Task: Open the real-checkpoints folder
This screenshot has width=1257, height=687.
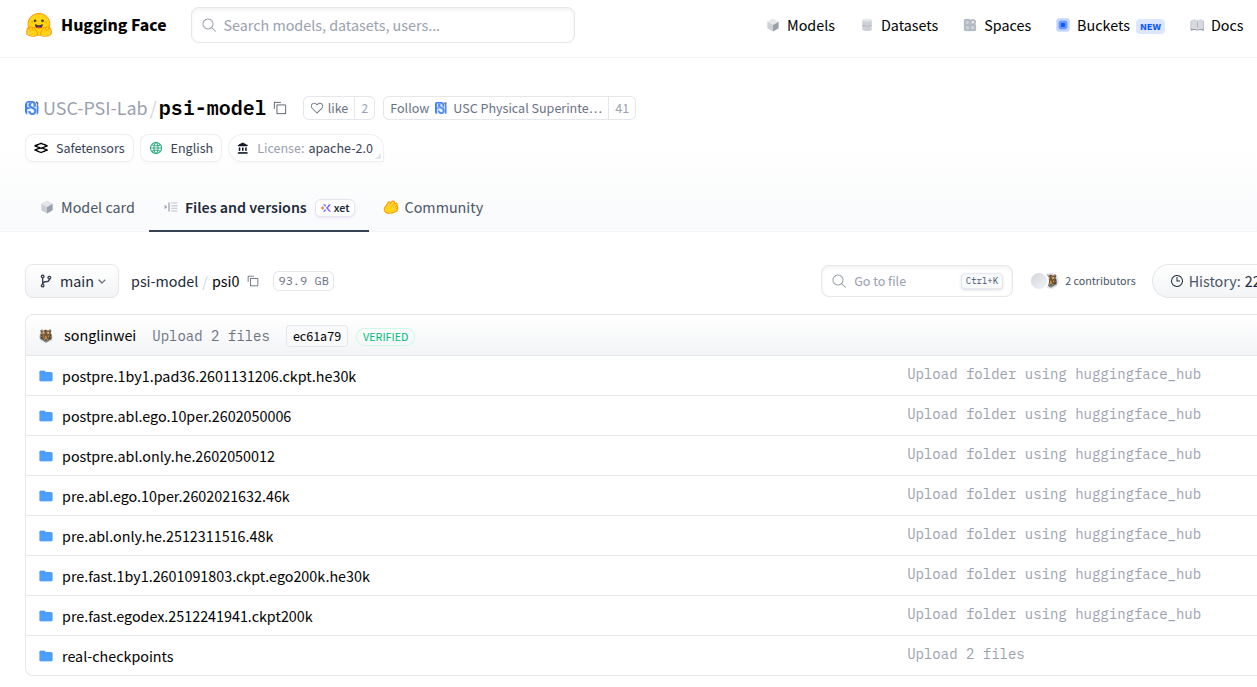Action: tap(118, 656)
